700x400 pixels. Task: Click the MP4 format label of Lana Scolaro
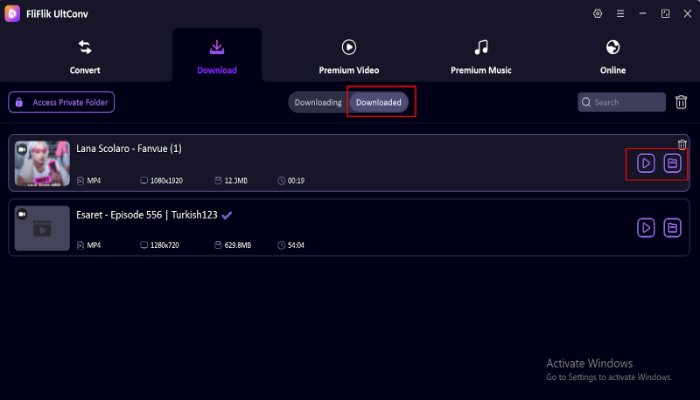tap(94, 181)
